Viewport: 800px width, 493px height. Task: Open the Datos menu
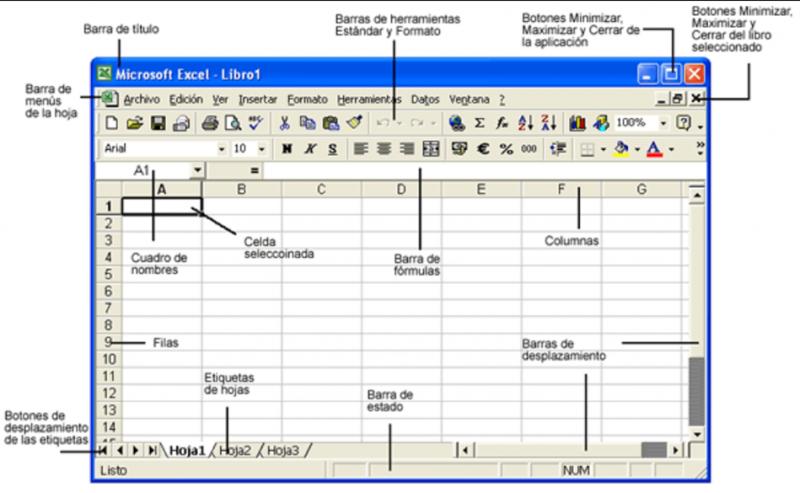point(425,100)
